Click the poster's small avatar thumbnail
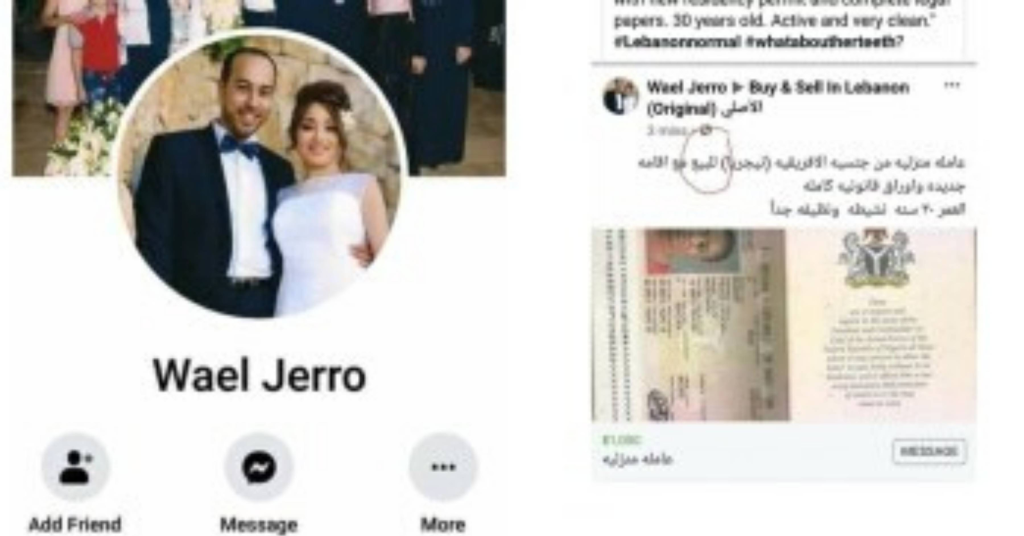 pyautogui.click(x=620, y=97)
